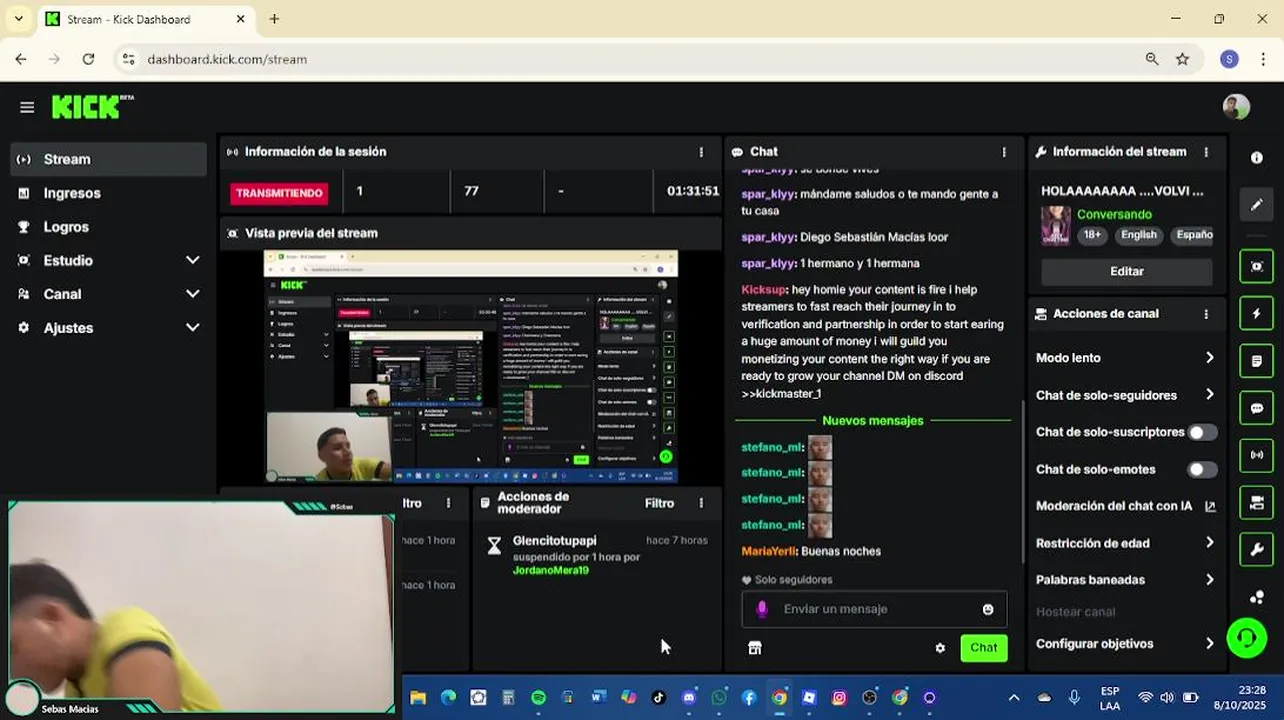
Task: Open Configurar objetivos settings
Action: (x=1126, y=644)
